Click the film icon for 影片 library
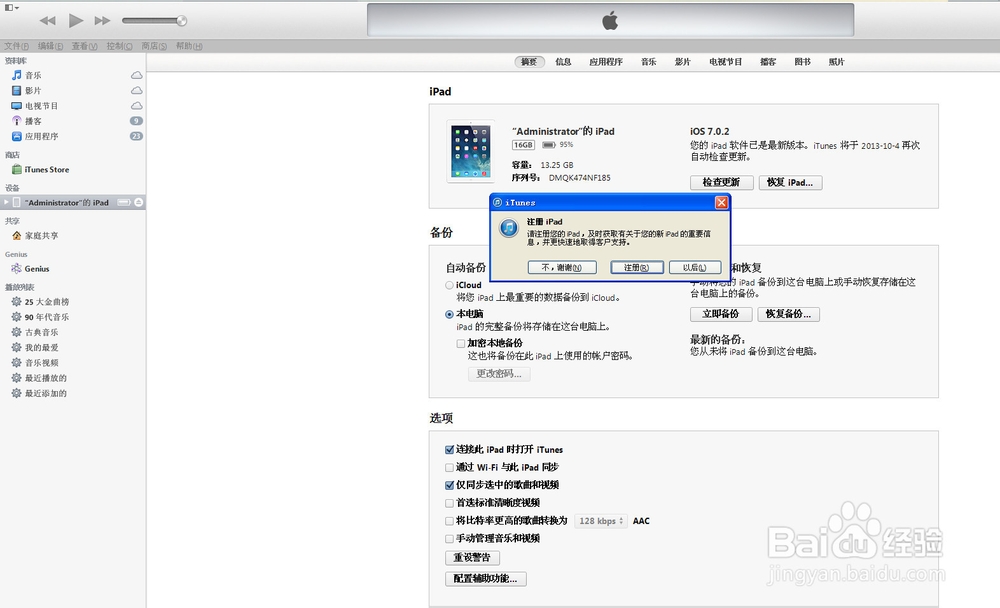Viewport: 1000px width, 608px height. coord(17,91)
